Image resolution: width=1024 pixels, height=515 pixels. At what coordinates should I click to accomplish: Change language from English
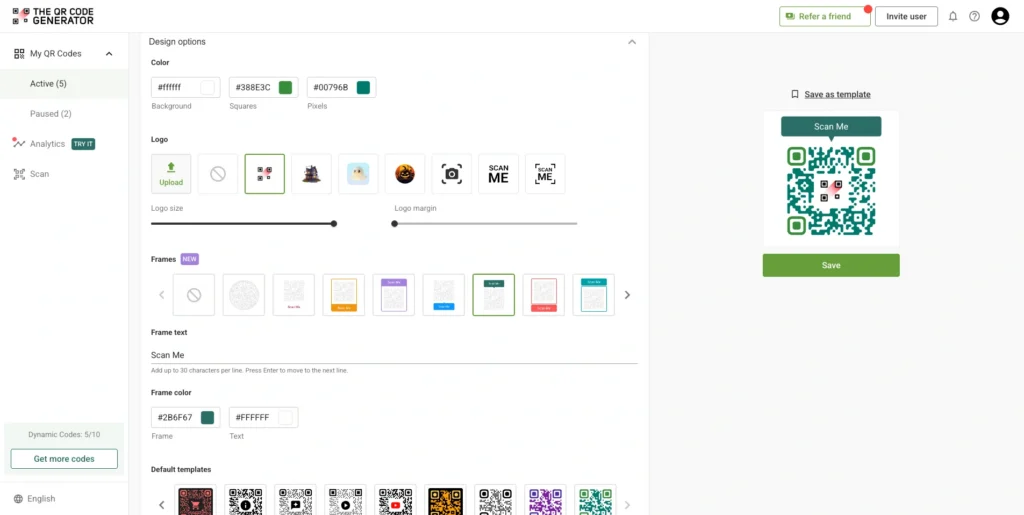point(35,499)
